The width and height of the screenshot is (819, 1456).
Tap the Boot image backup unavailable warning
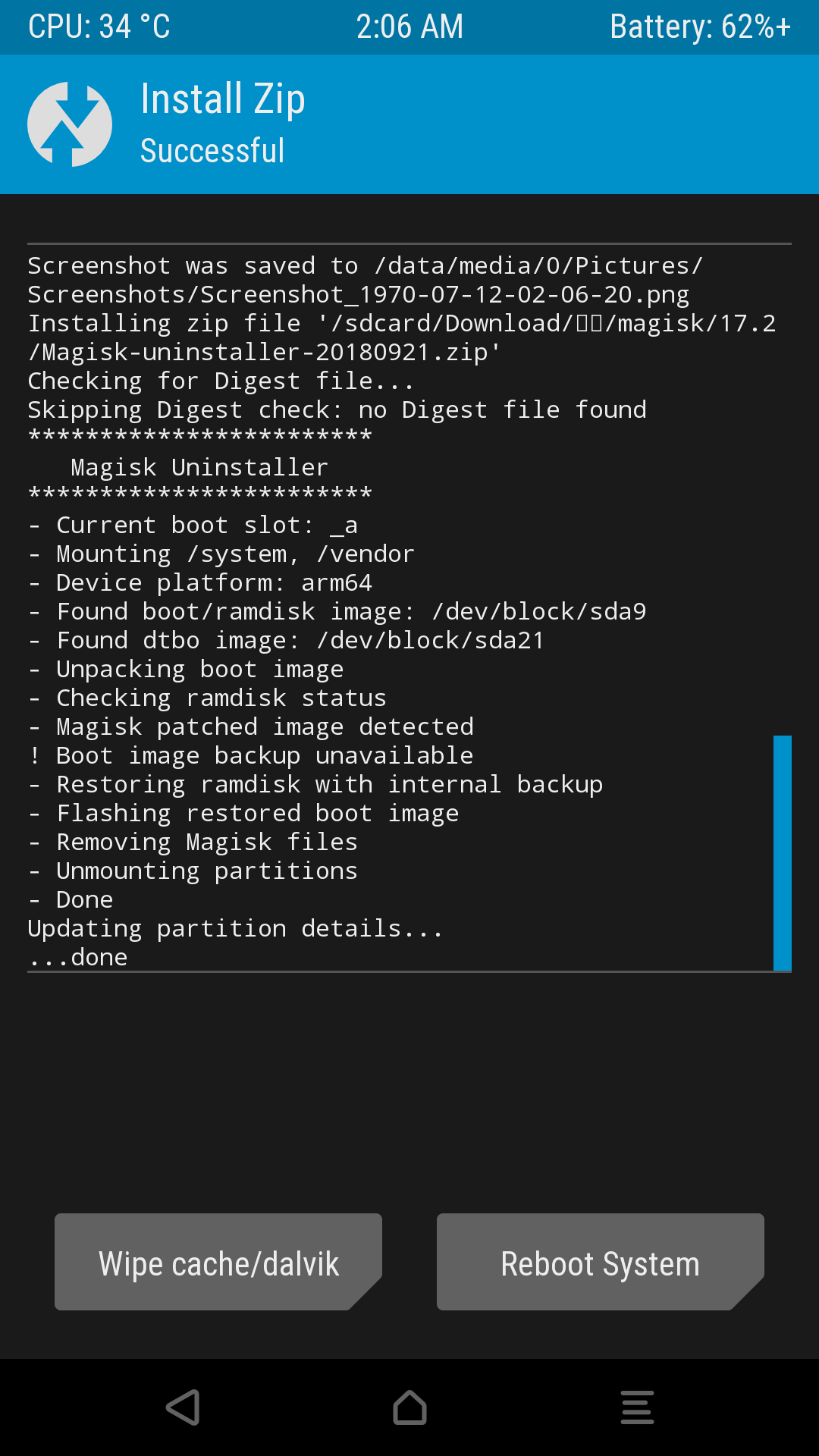pyautogui.click(x=250, y=755)
